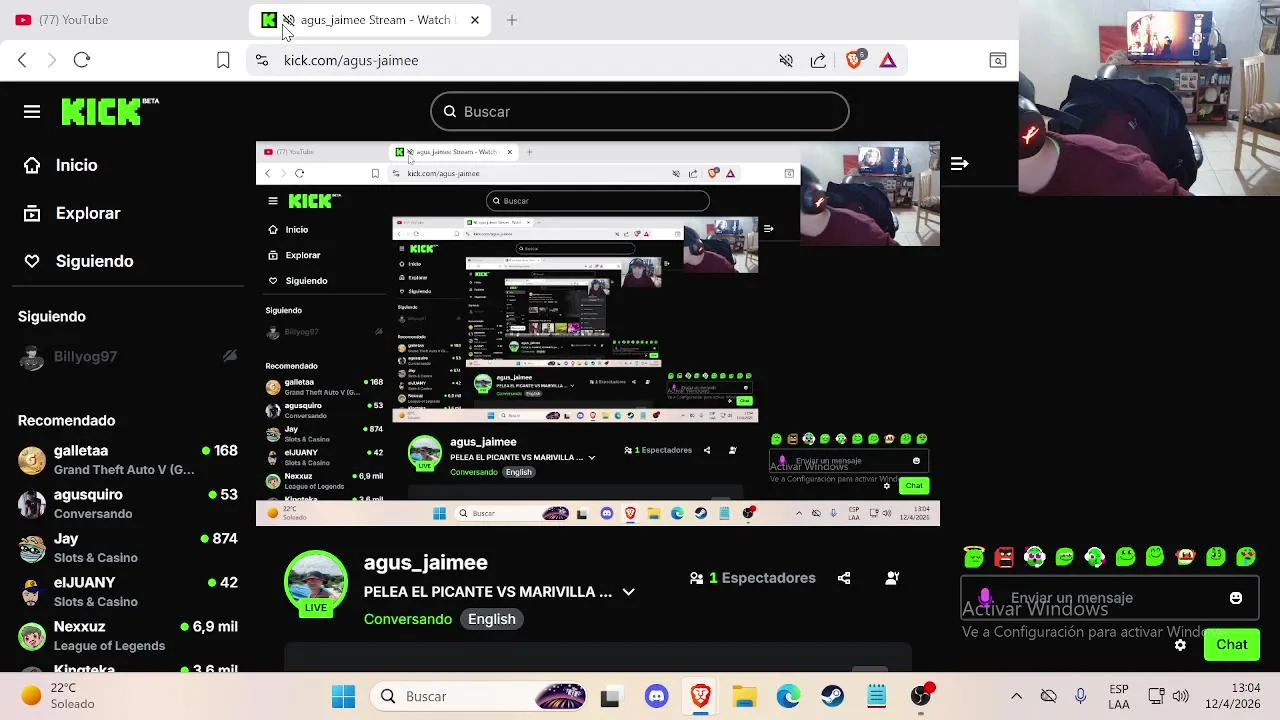Click the purple microphone icon in chat
Screen dimensions: 1280x720
click(x=985, y=598)
